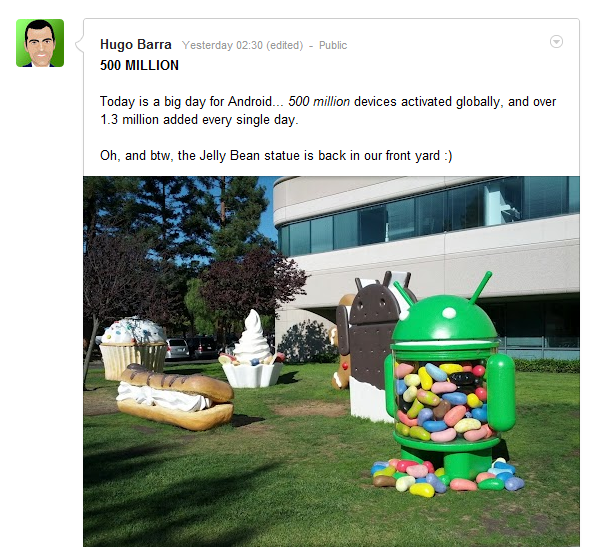Click the (edited) label beside timestamp
605x547 pixels.
[x=284, y=45]
